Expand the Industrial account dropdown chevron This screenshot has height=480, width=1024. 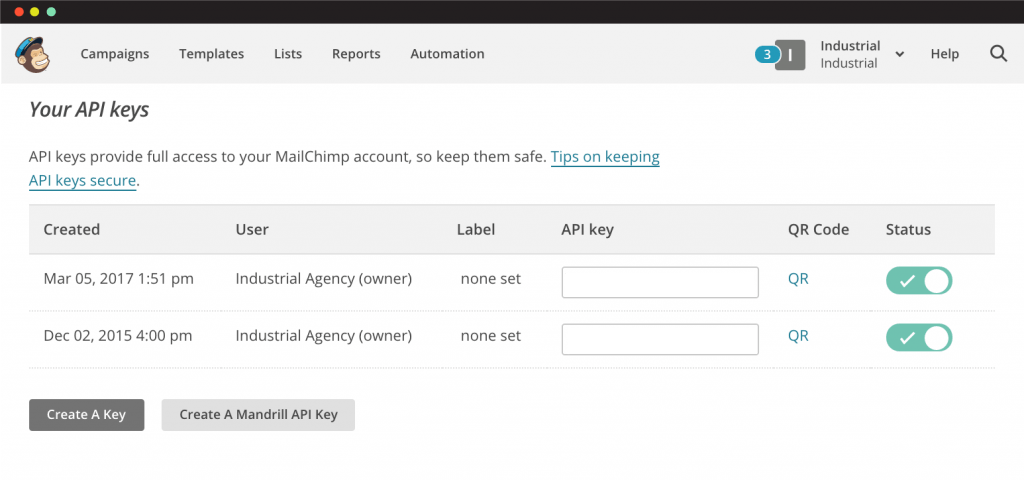click(x=900, y=54)
